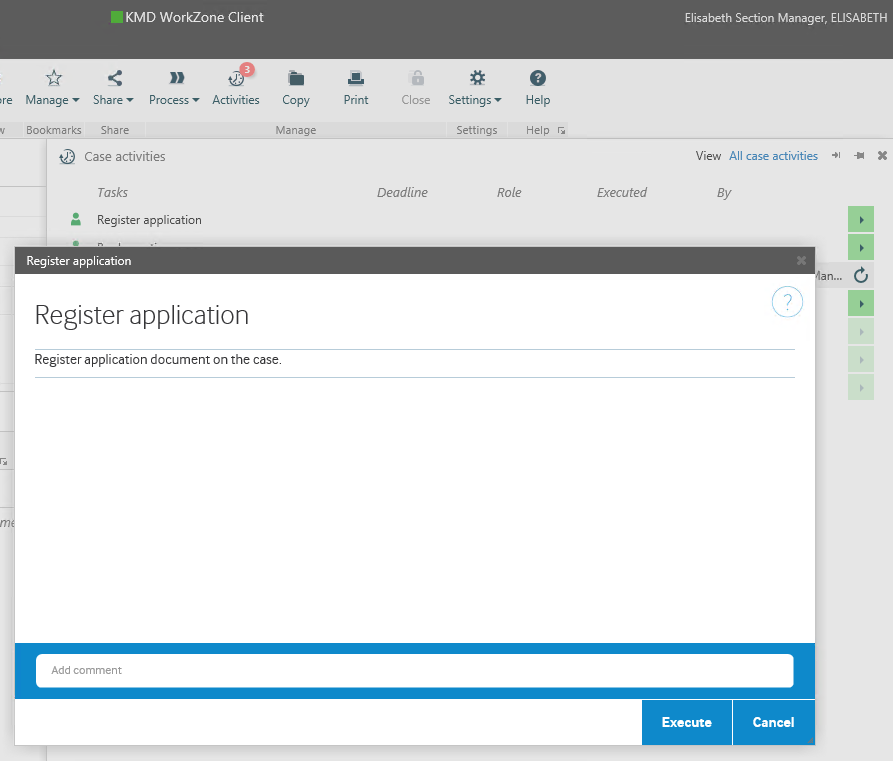
Task: Pin the Case activities panel
Action: click(x=859, y=156)
